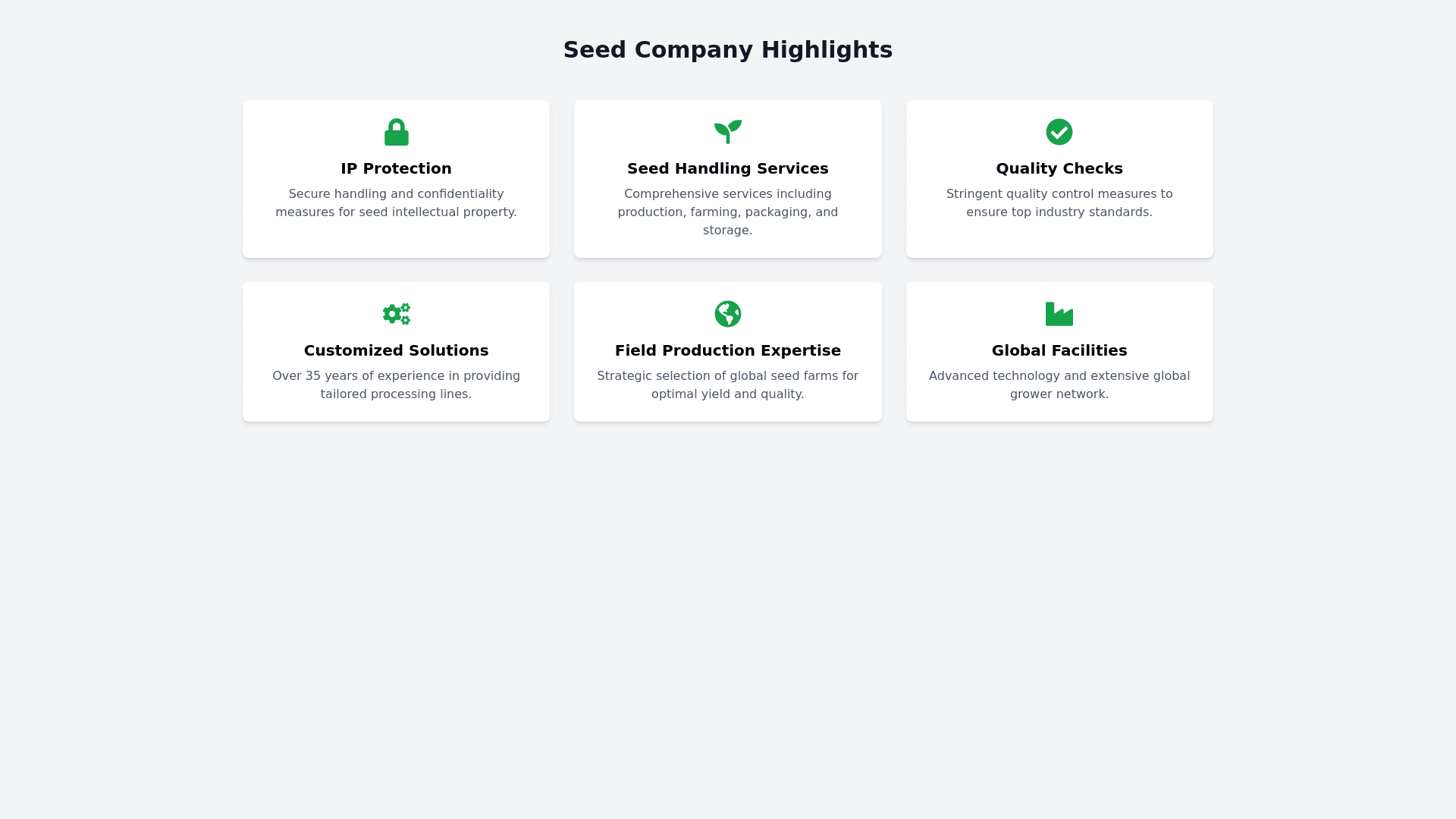Open the Global Facilities heading
The image size is (1456, 819).
(1059, 350)
